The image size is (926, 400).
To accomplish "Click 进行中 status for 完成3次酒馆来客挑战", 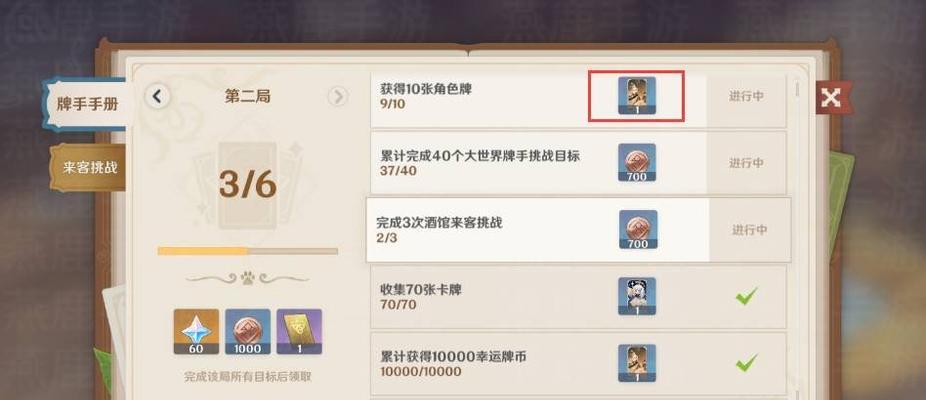I will tap(750, 230).
